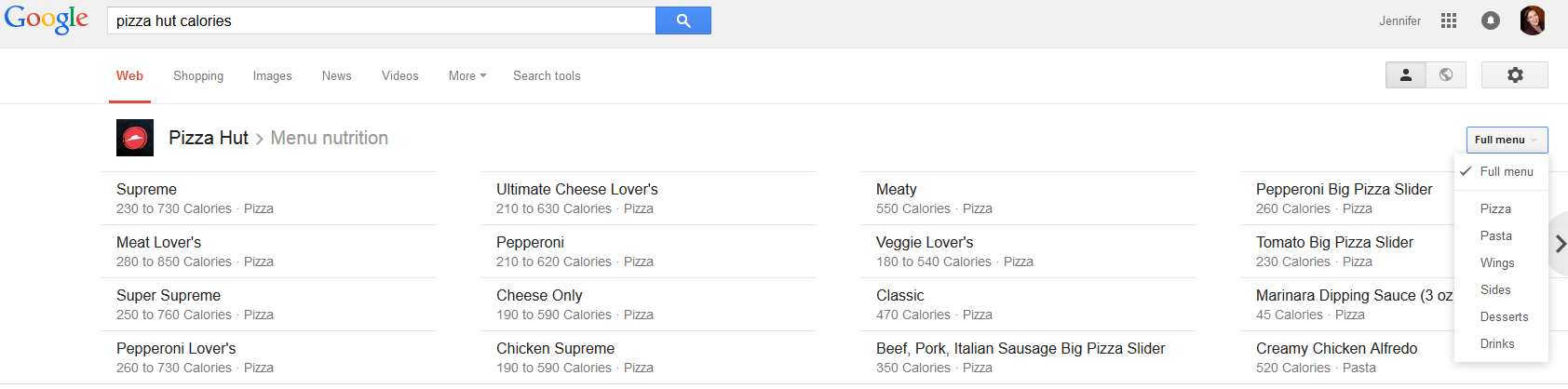
Task: Click the Veggie Lover's item
Action: click(x=924, y=243)
